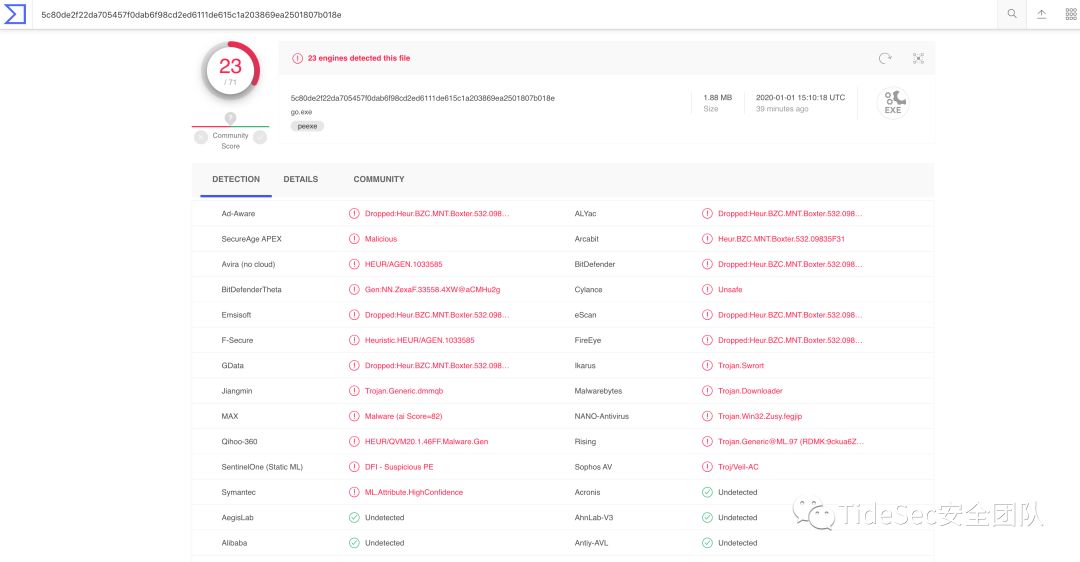This screenshot has height=562, width=1080.
Task: Click the BitDefender engine name
Action: coord(594,264)
